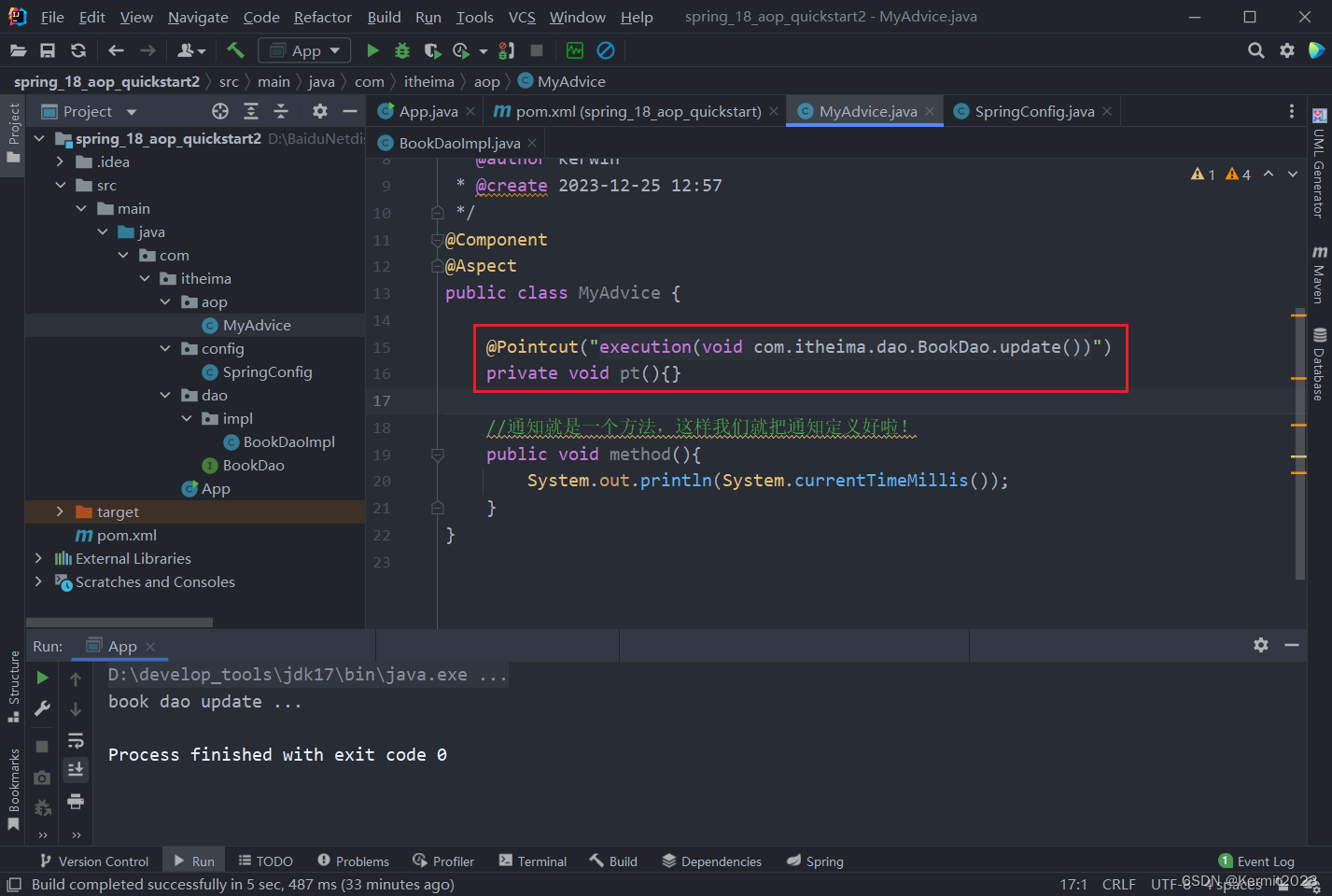The image size is (1332, 896).
Task: Toggle the UML Generator side panel
Action: tap(1319, 164)
